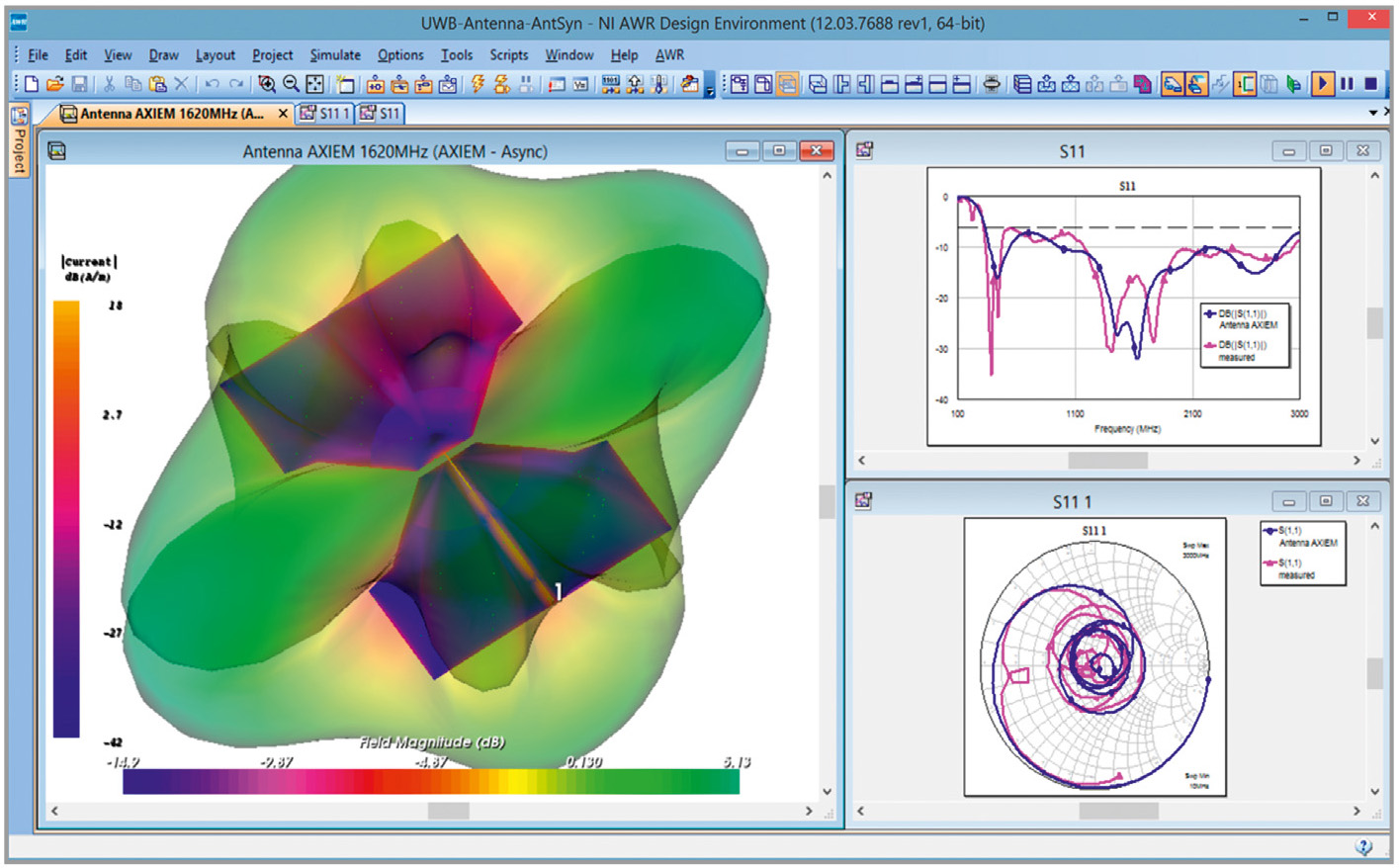1399x868 pixels.
Task: Start the animation with the Play button
Action: [1323, 85]
